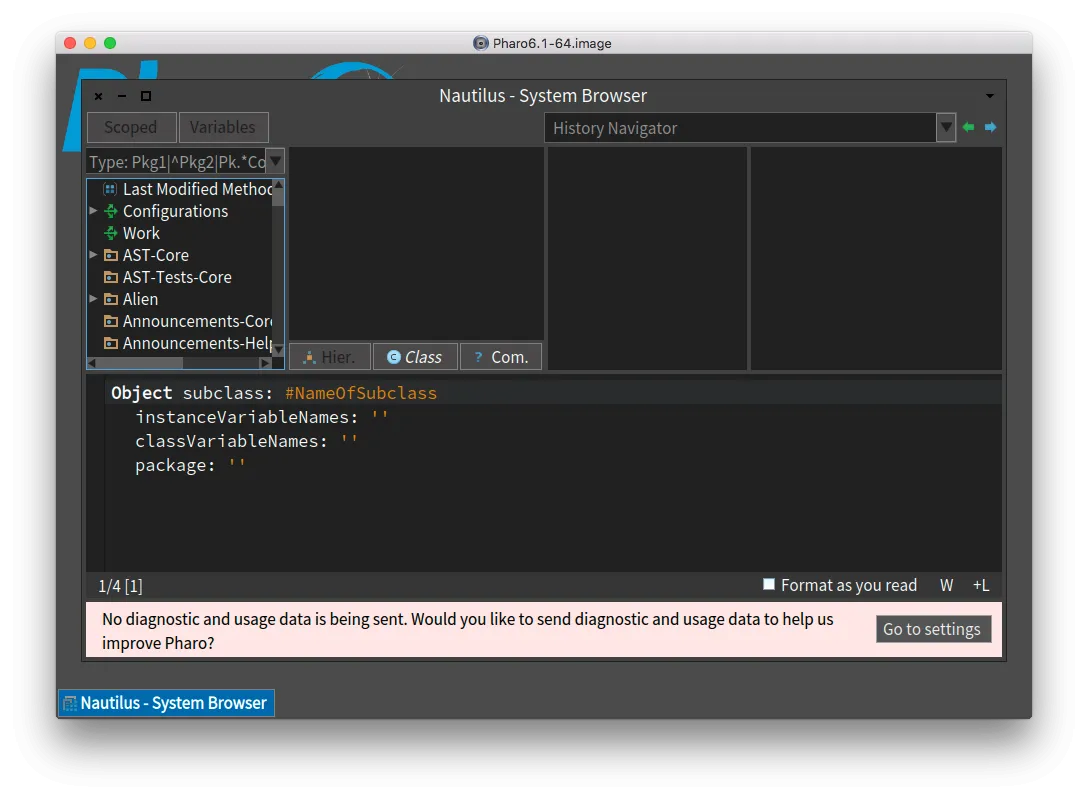The height and width of the screenshot is (799, 1088).
Task: Maximize the Nautilus System Browser window
Action: coord(146,96)
